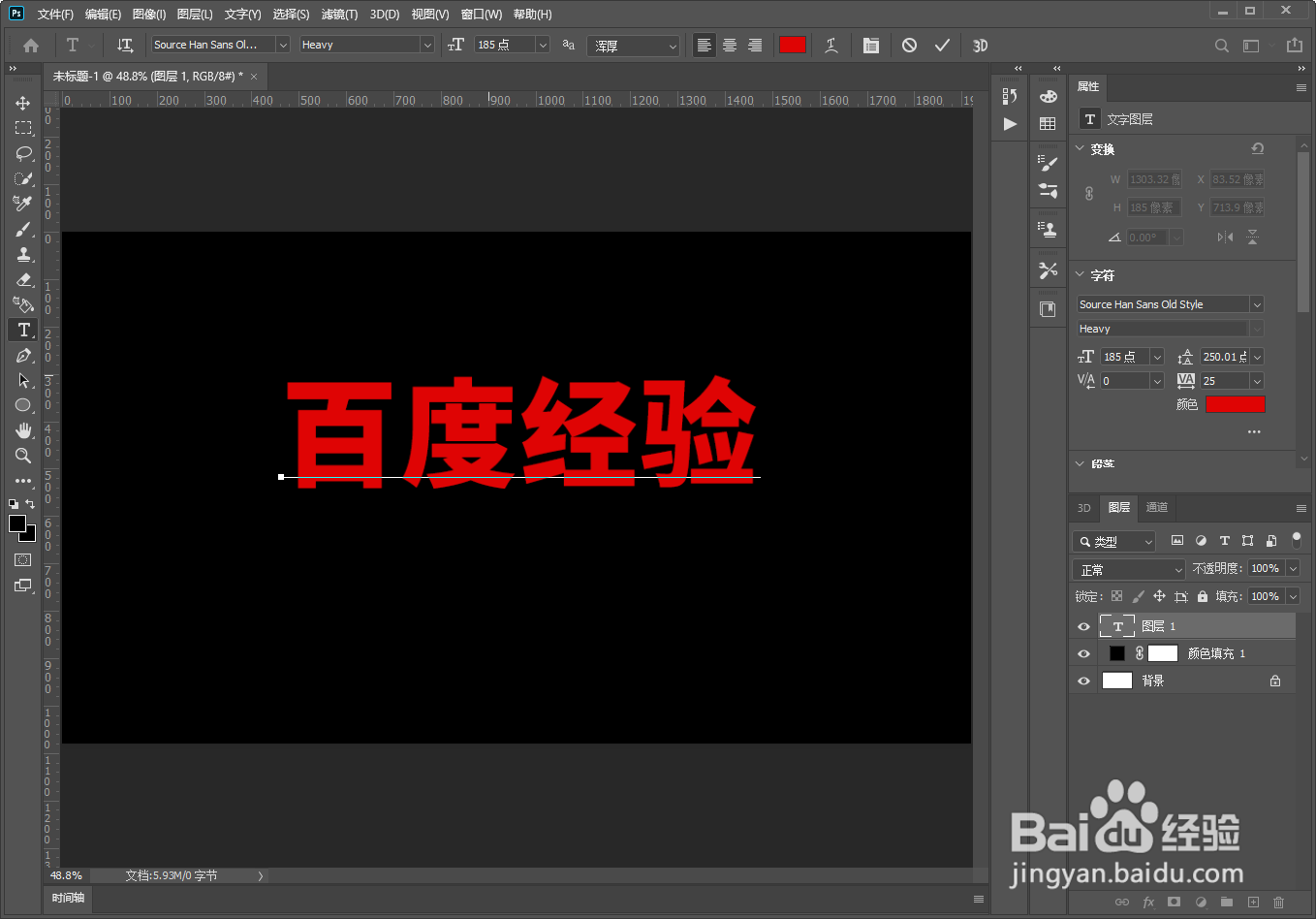Toggle visibility of the 背景 layer
The width and height of the screenshot is (1316, 919).
tap(1083, 680)
